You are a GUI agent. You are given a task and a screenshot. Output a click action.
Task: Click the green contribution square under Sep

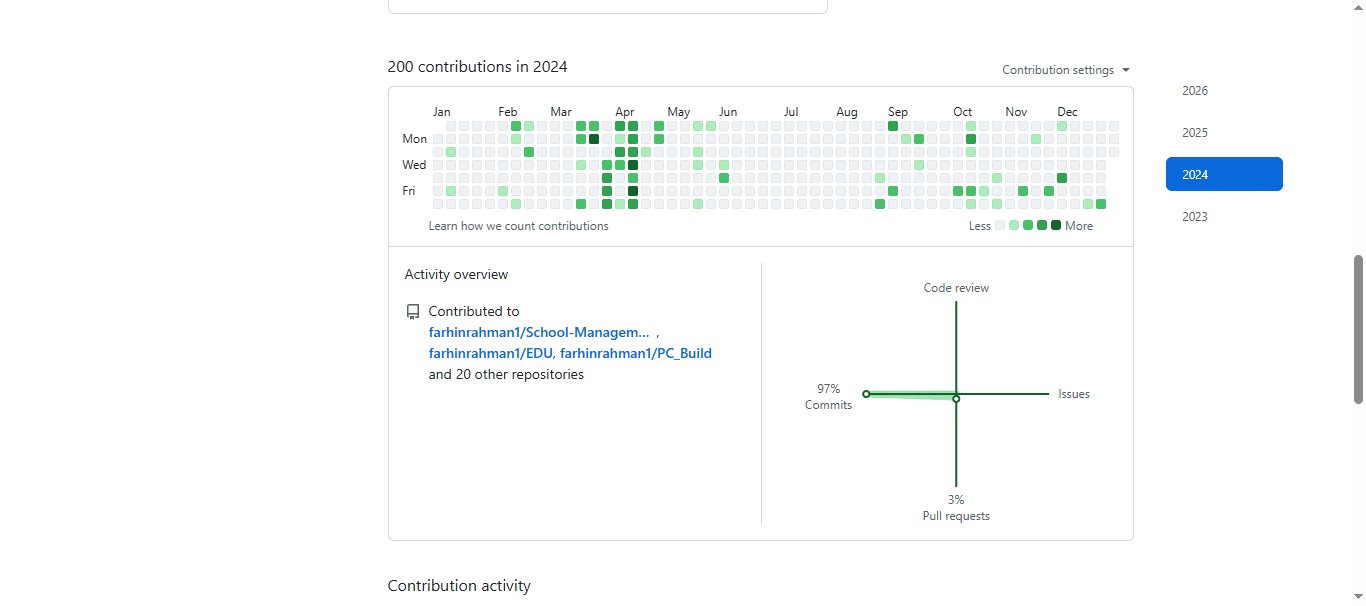[893, 126]
